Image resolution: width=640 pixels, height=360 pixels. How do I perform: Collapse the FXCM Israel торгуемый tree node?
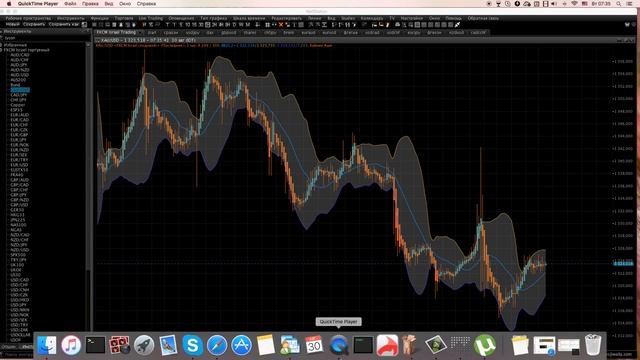[x=2, y=50]
